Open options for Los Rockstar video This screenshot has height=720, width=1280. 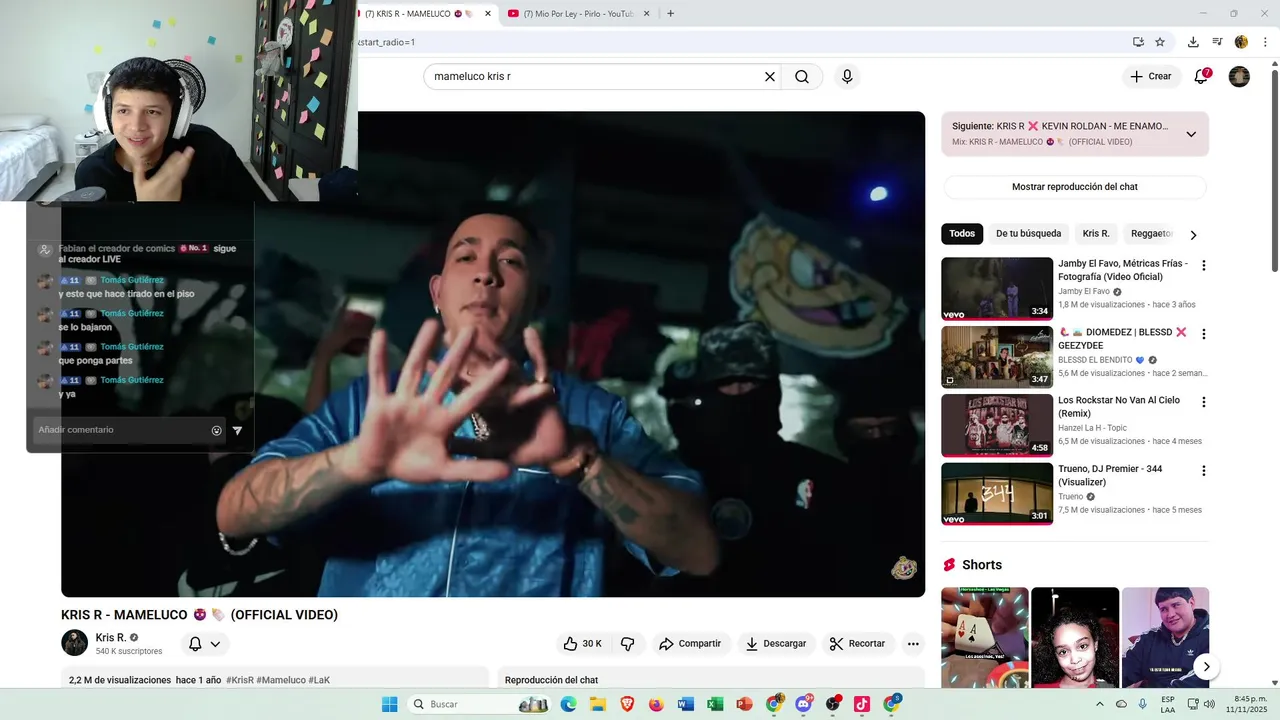1203,402
